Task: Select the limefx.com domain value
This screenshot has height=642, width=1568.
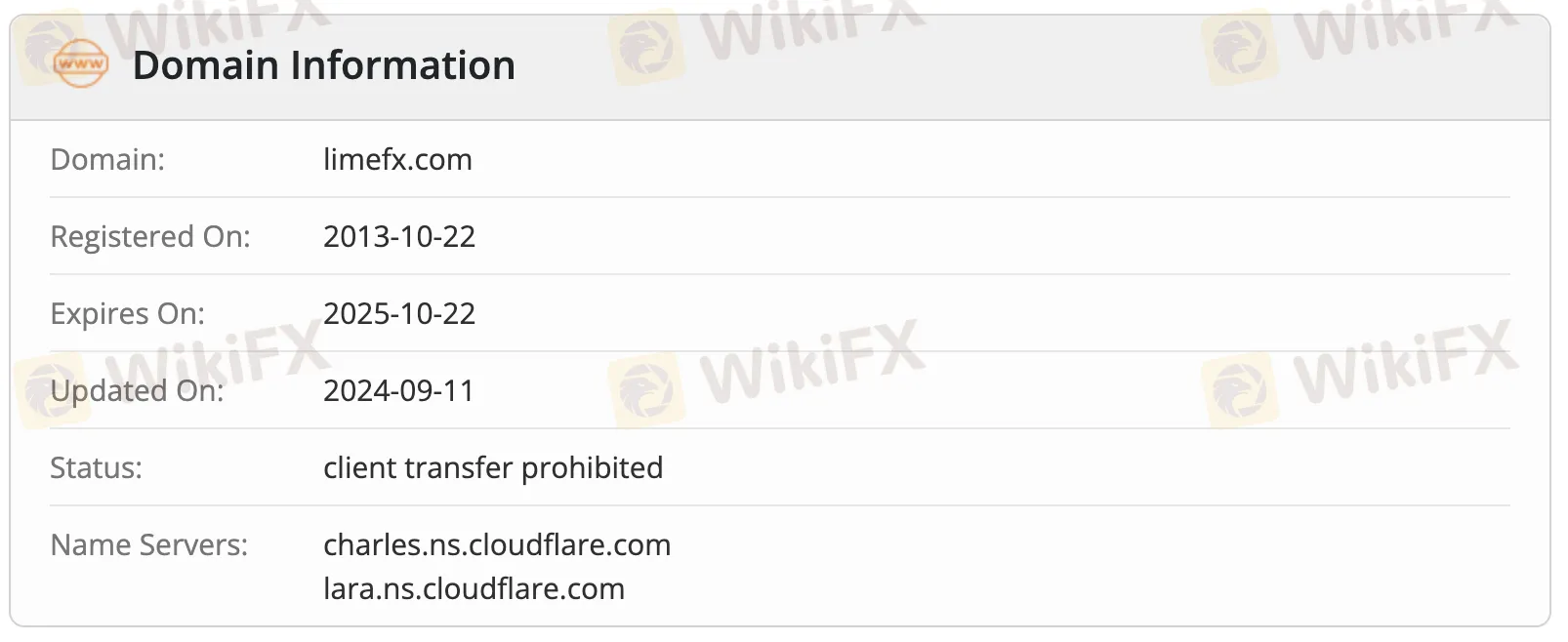Action: pos(397,159)
